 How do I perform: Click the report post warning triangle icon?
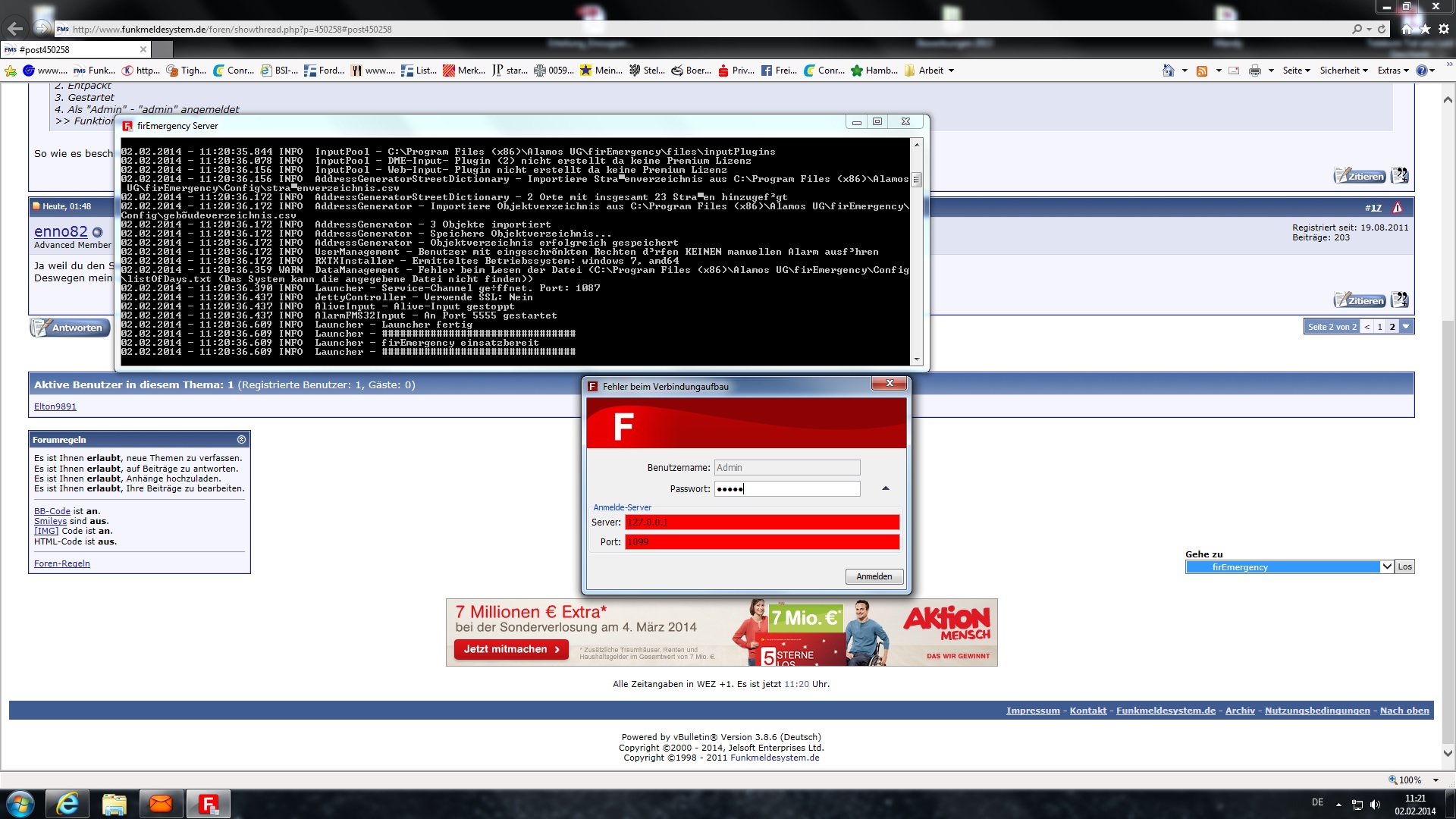tap(1397, 208)
